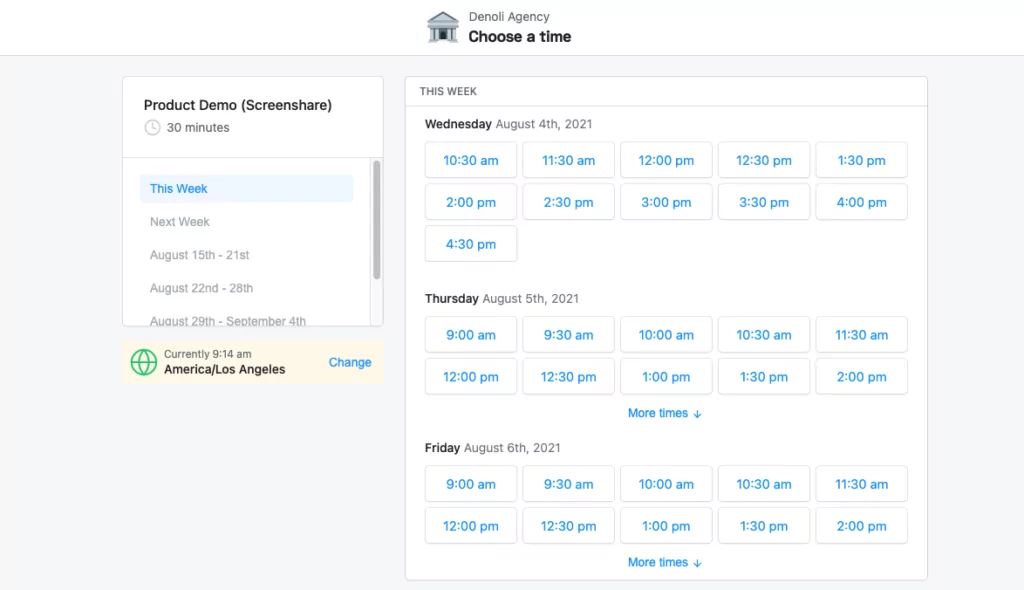Choose the August 15th - 21st week

pyautogui.click(x=197, y=255)
